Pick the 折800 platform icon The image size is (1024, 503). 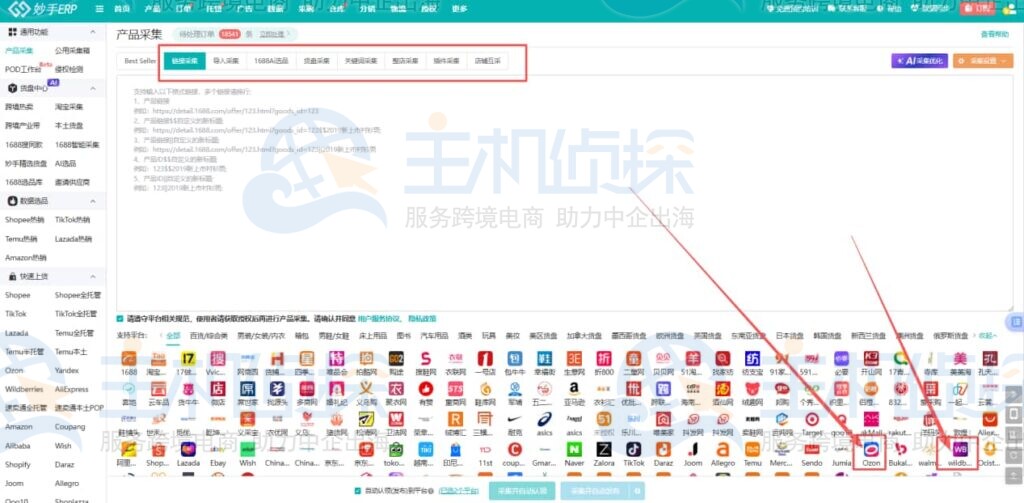[604, 359]
